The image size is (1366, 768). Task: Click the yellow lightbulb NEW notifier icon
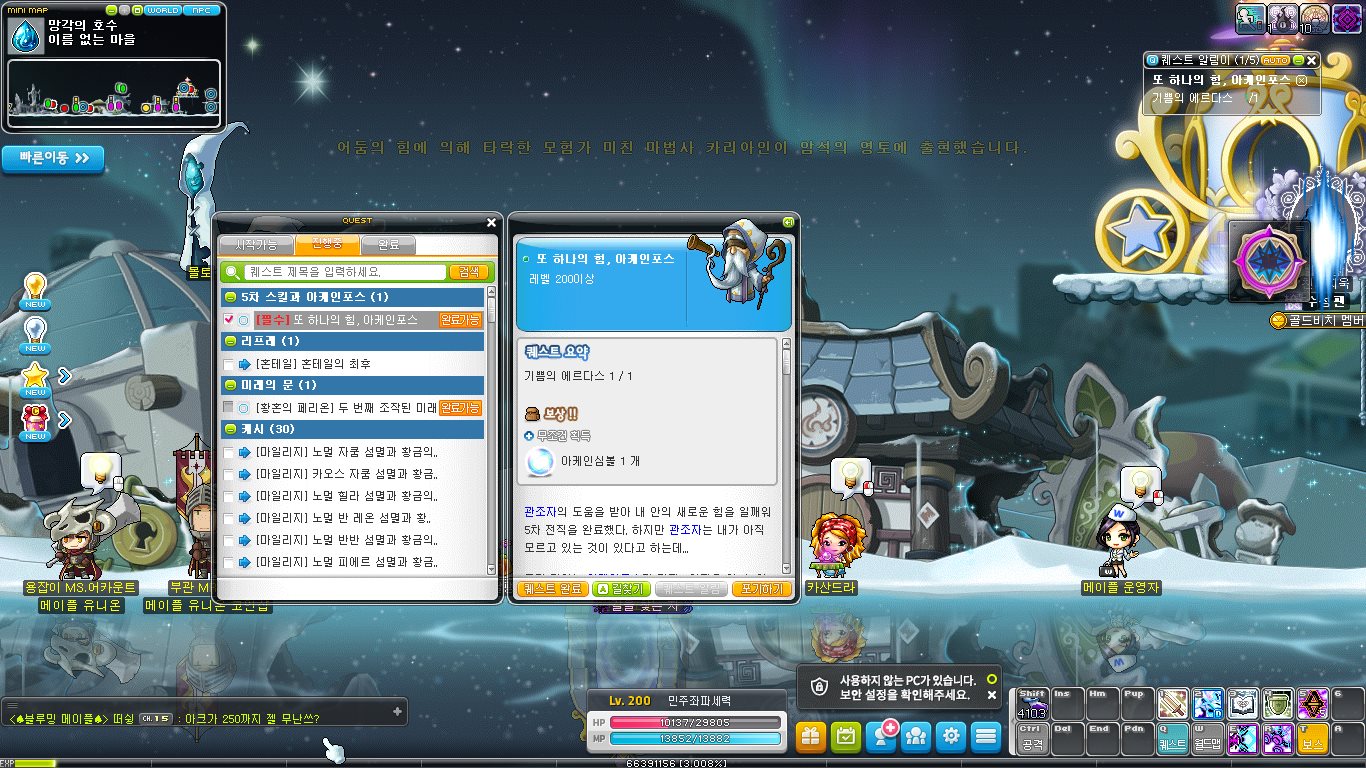[x=36, y=291]
